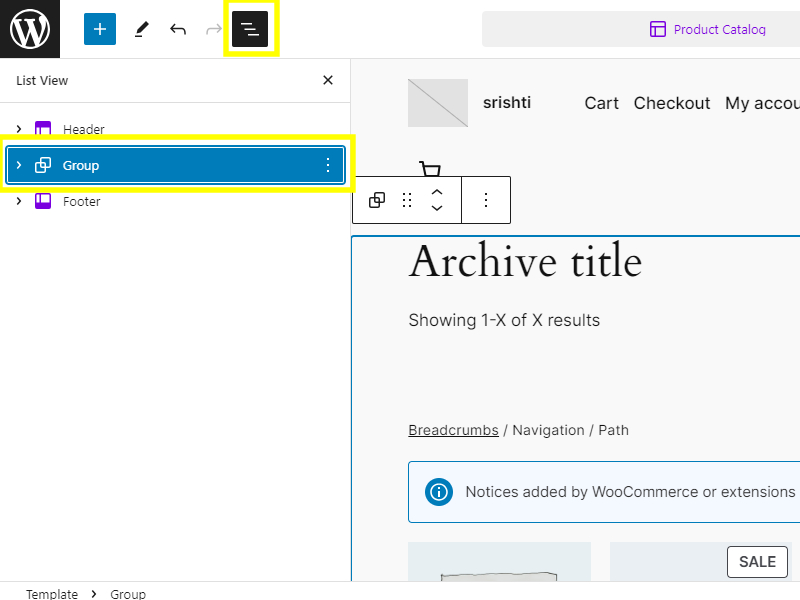Screen dimensions: 800x600
Task: Move the block up with the up arrow
Action: coord(437,191)
